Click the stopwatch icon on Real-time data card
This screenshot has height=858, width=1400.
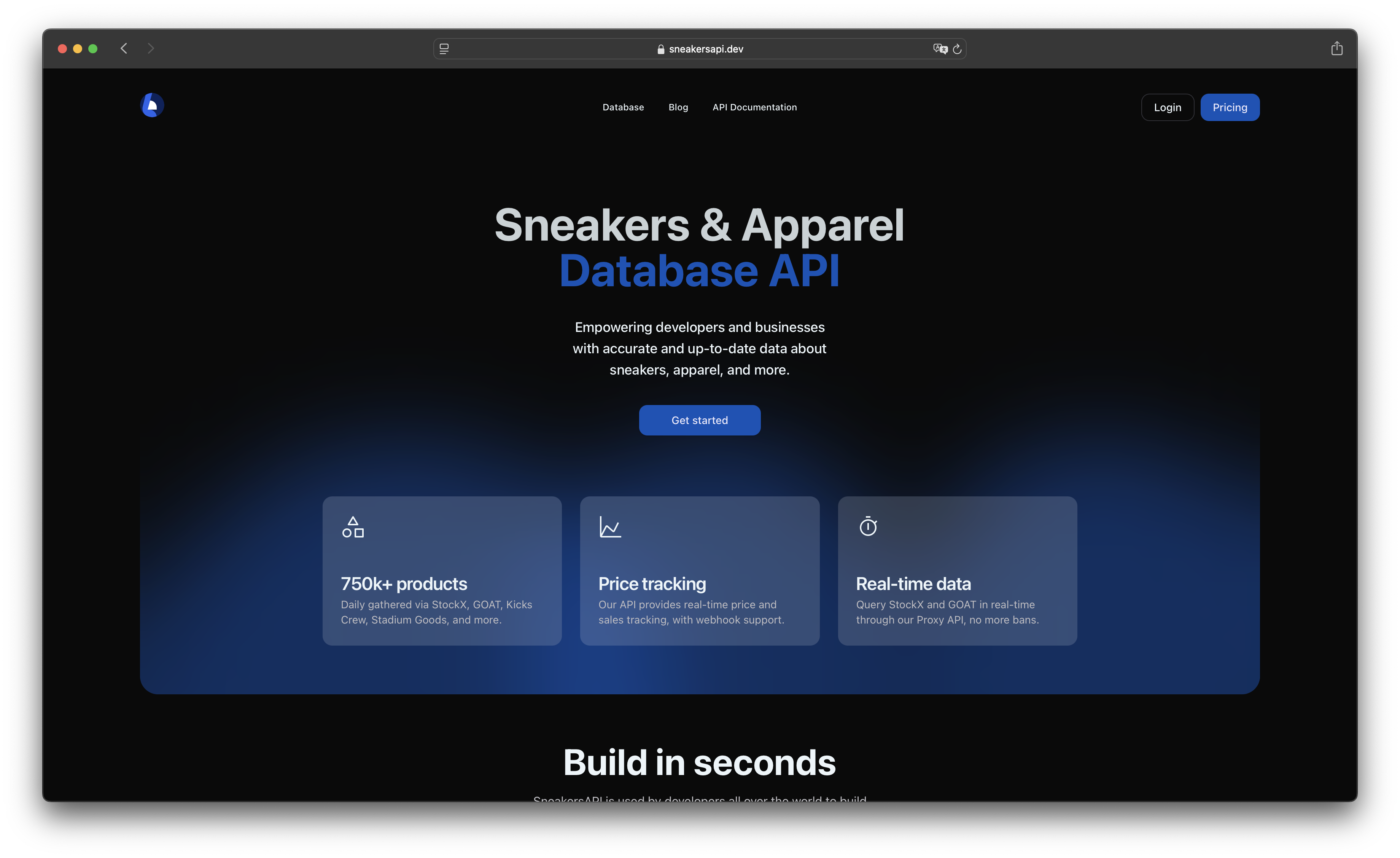tap(868, 526)
